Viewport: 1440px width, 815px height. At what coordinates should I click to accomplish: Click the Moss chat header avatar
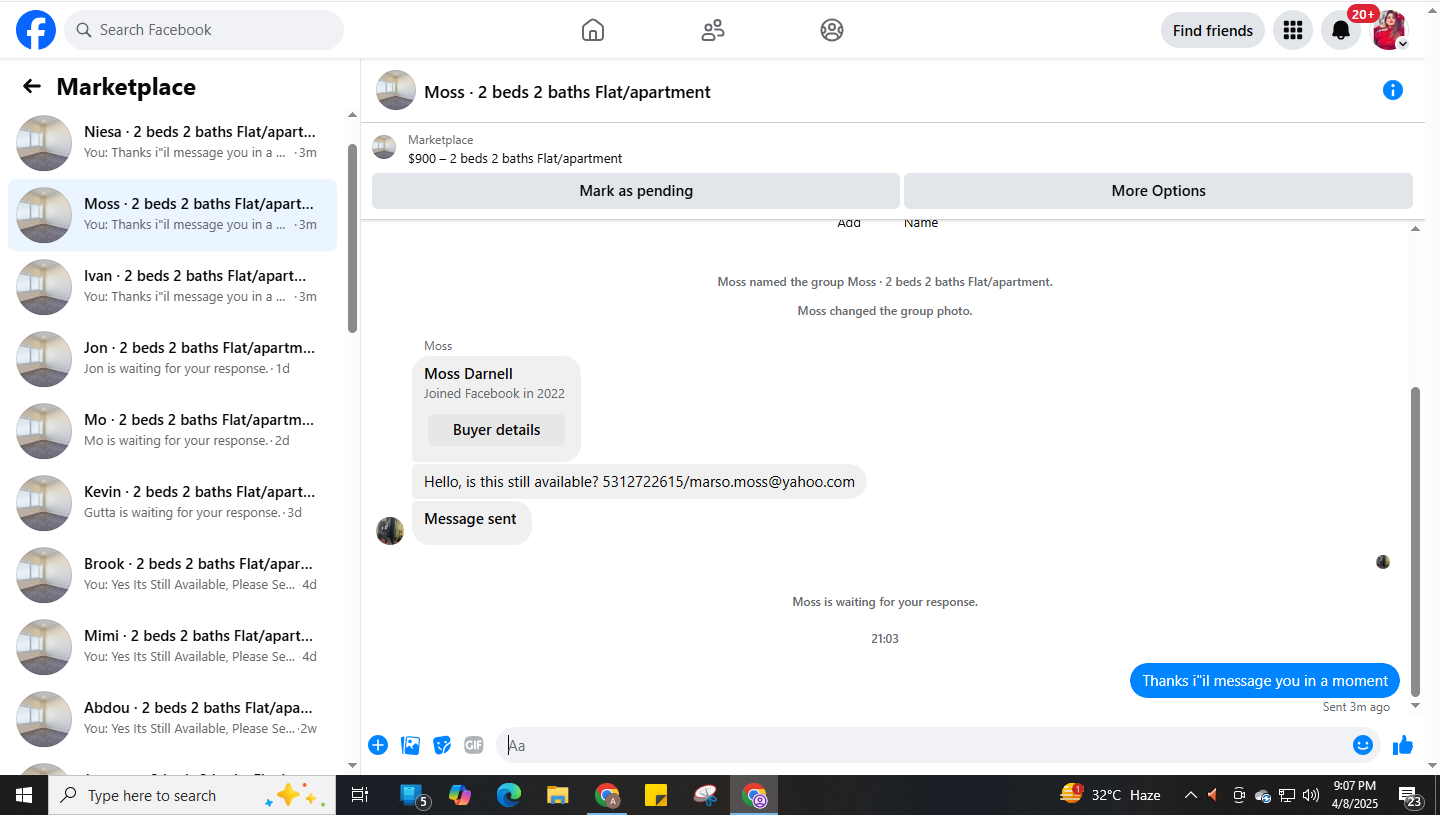point(396,90)
